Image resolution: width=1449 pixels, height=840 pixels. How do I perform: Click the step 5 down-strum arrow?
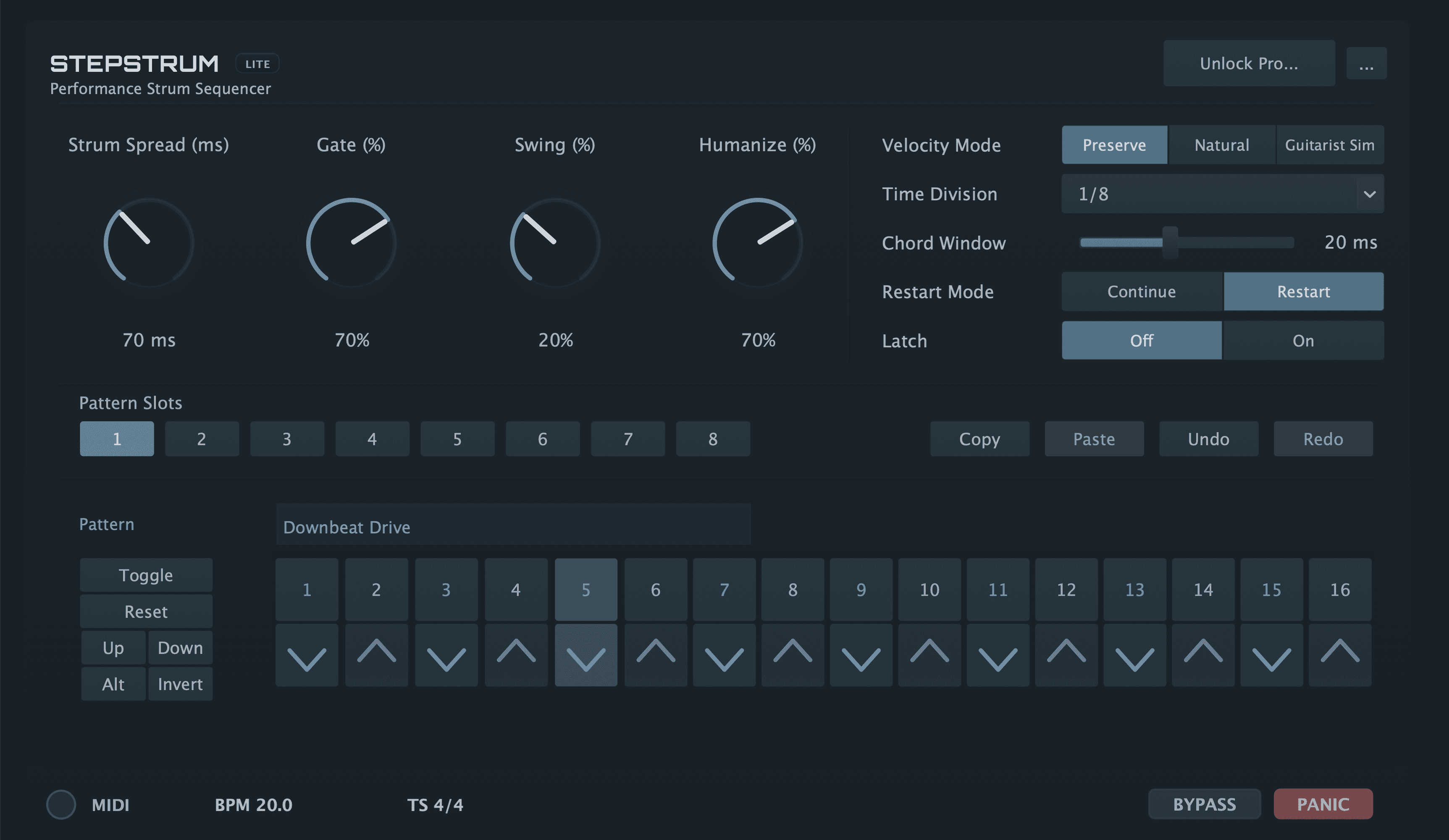pyautogui.click(x=586, y=655)
